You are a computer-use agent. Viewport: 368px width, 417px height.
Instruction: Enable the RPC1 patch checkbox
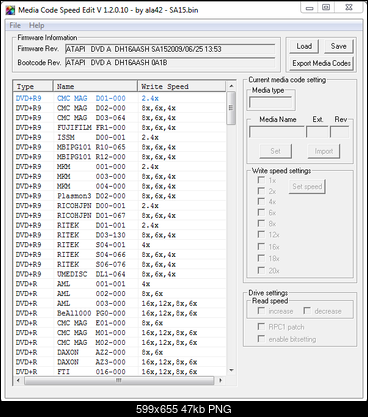point(261,327)
